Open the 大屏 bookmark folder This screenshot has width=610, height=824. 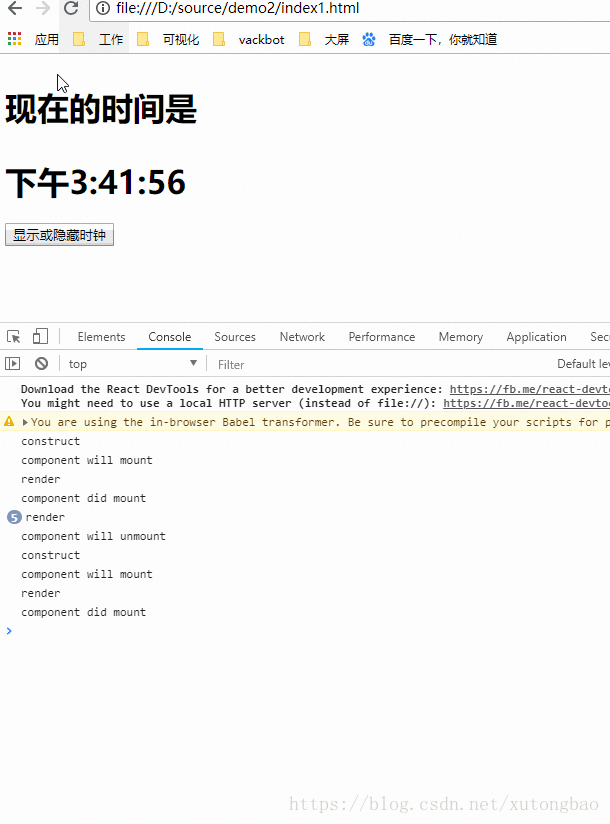click(324, 39)
